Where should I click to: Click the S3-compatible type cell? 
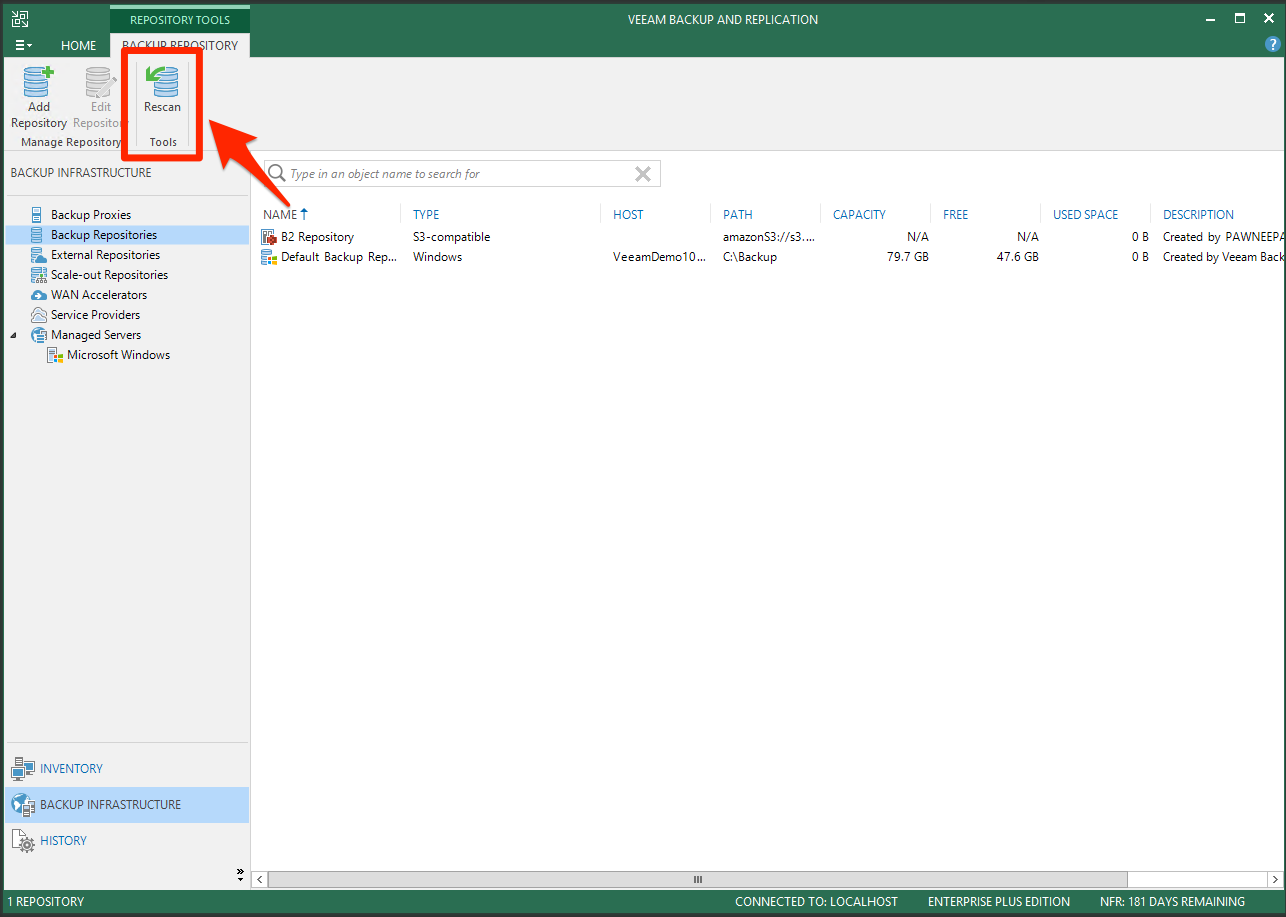click(451, 237)
